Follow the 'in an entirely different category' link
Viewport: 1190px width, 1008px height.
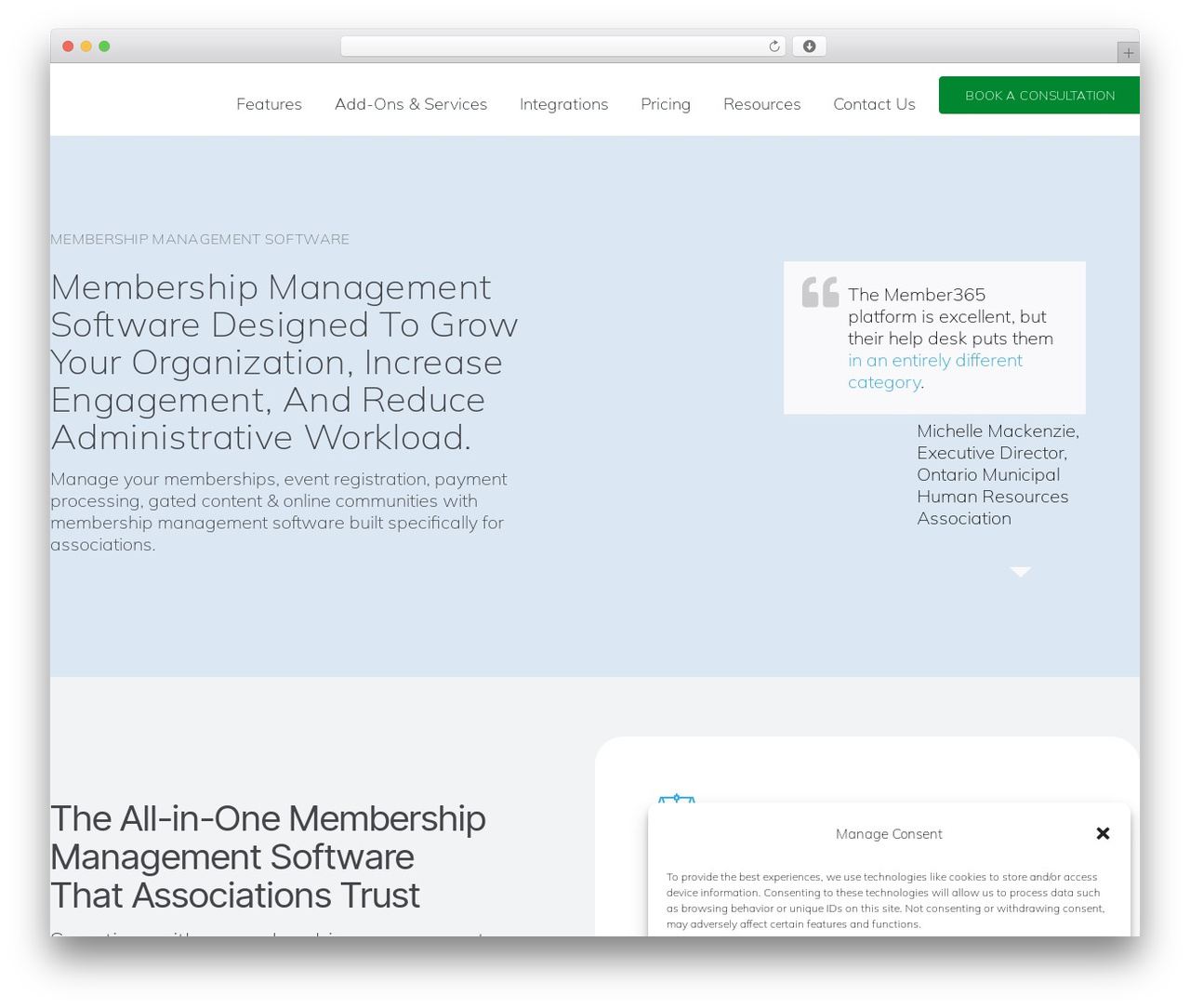coord(934,371)
